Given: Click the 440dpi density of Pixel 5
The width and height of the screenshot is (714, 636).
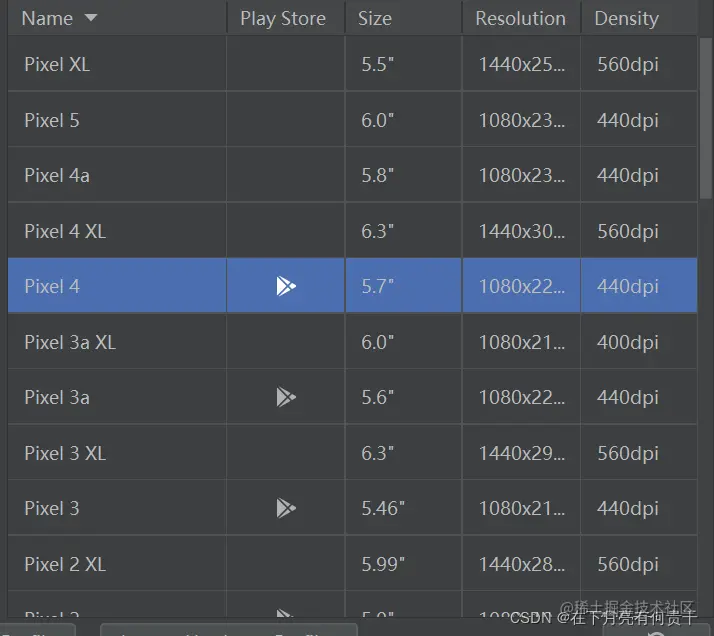Looking at the screenshot, I should pyautogui.click(x=639, y=120).
